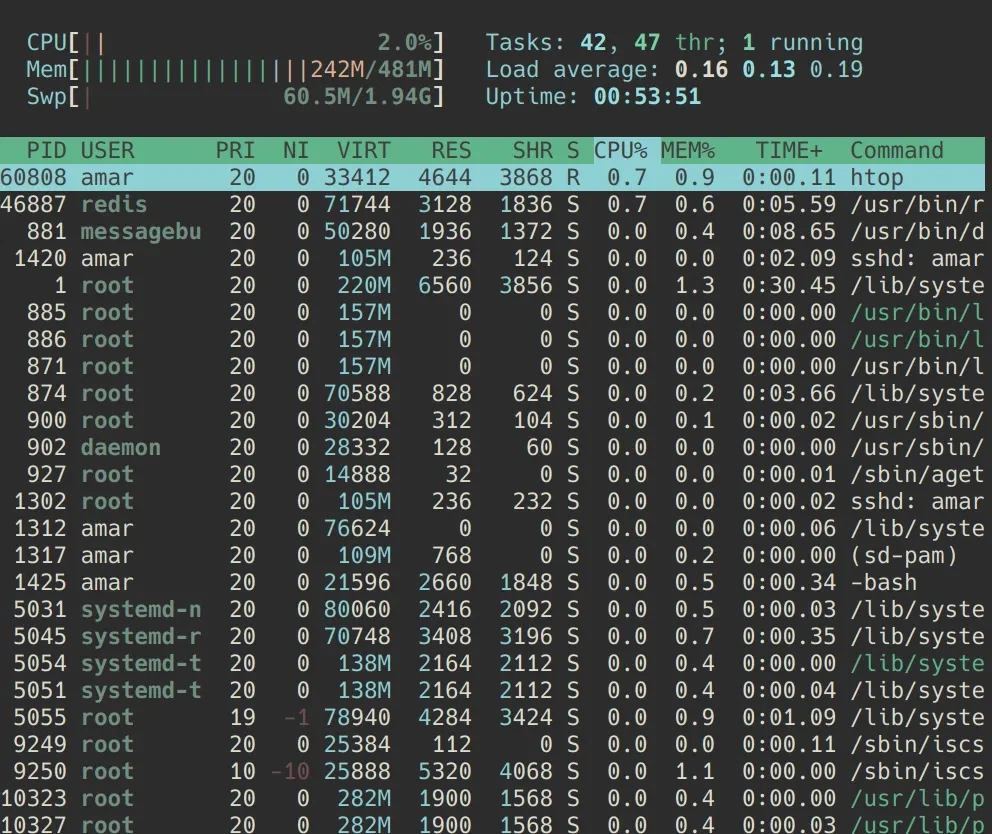Select the (sd-pam) process row 1317

(492, 556)
